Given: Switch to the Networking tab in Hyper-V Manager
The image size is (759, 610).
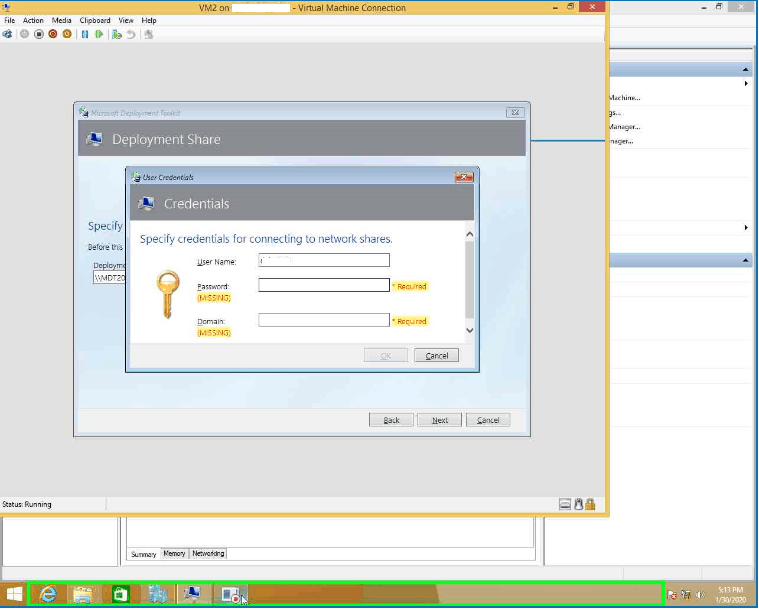Looking at the screenshot, I should tap(208, 553).
